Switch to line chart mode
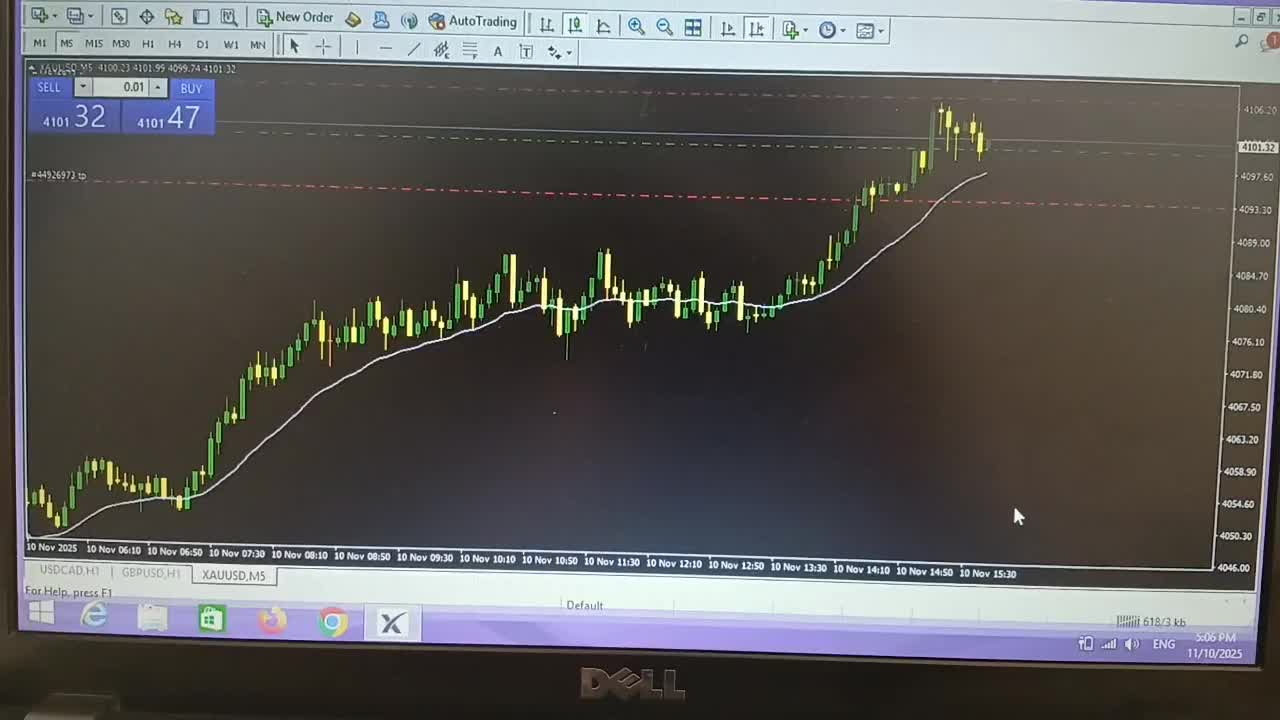The height and width of the screenshot is (720, 1280). click(603, 26)
